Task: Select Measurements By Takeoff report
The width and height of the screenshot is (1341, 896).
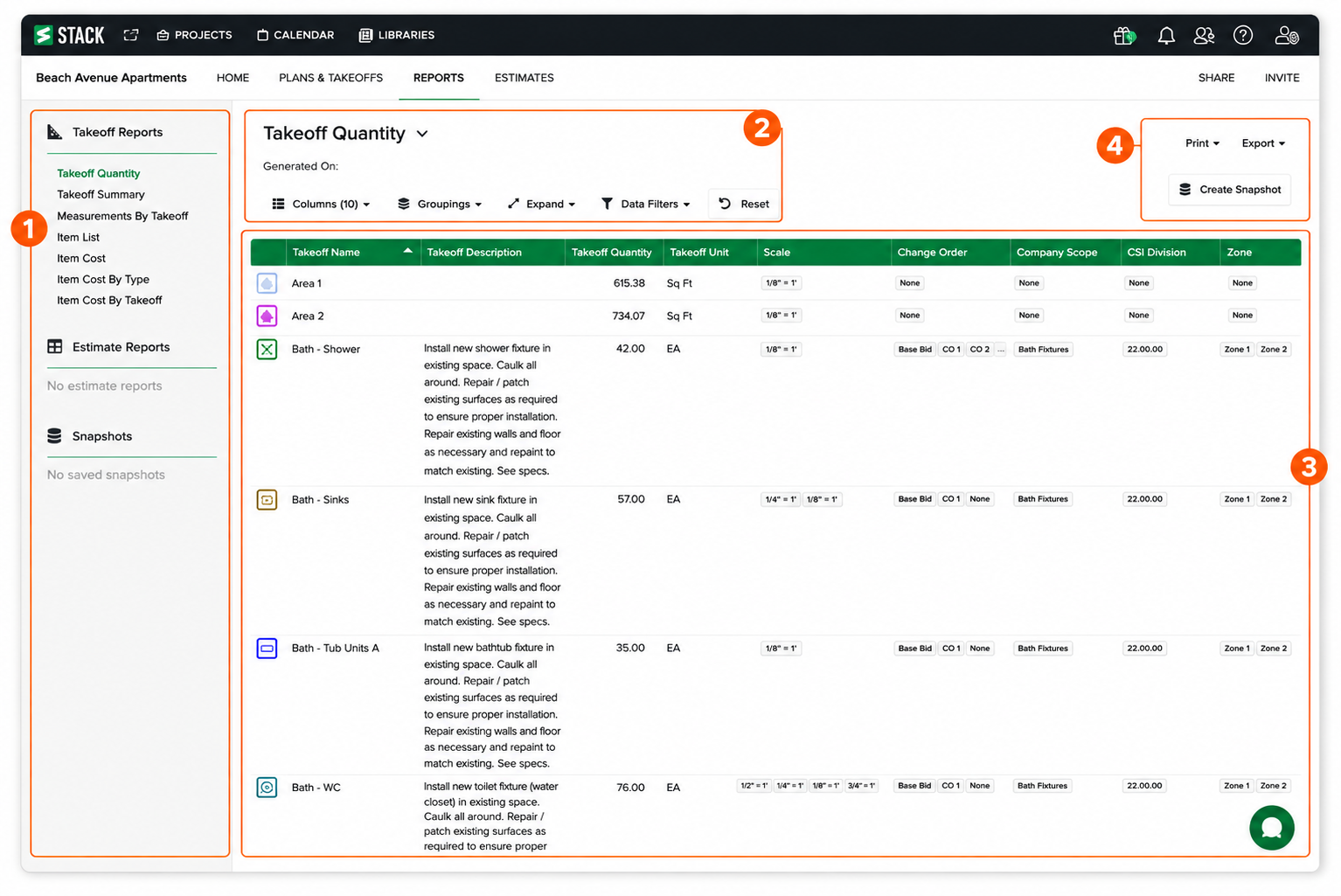Action: pos(122,216)
